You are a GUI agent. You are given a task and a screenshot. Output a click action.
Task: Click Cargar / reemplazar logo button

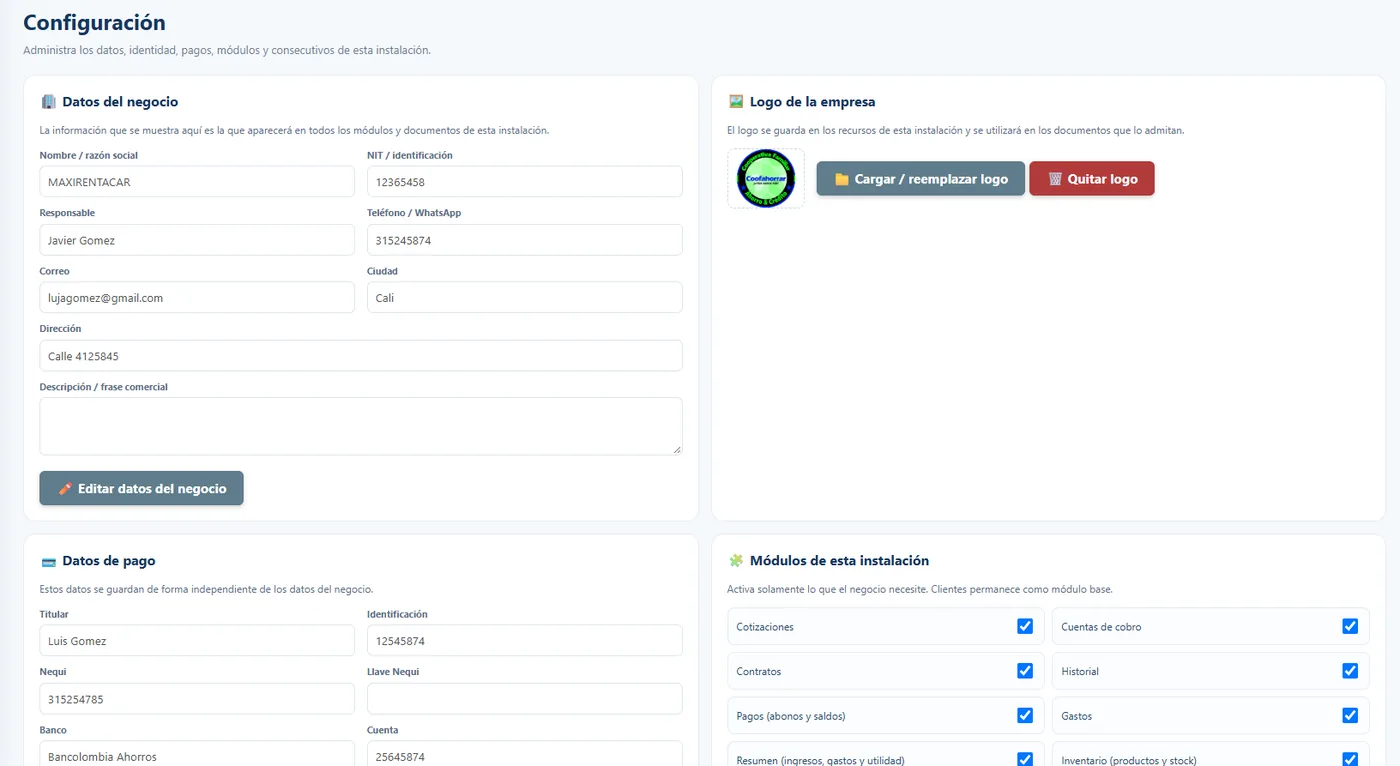coord(921,179)
